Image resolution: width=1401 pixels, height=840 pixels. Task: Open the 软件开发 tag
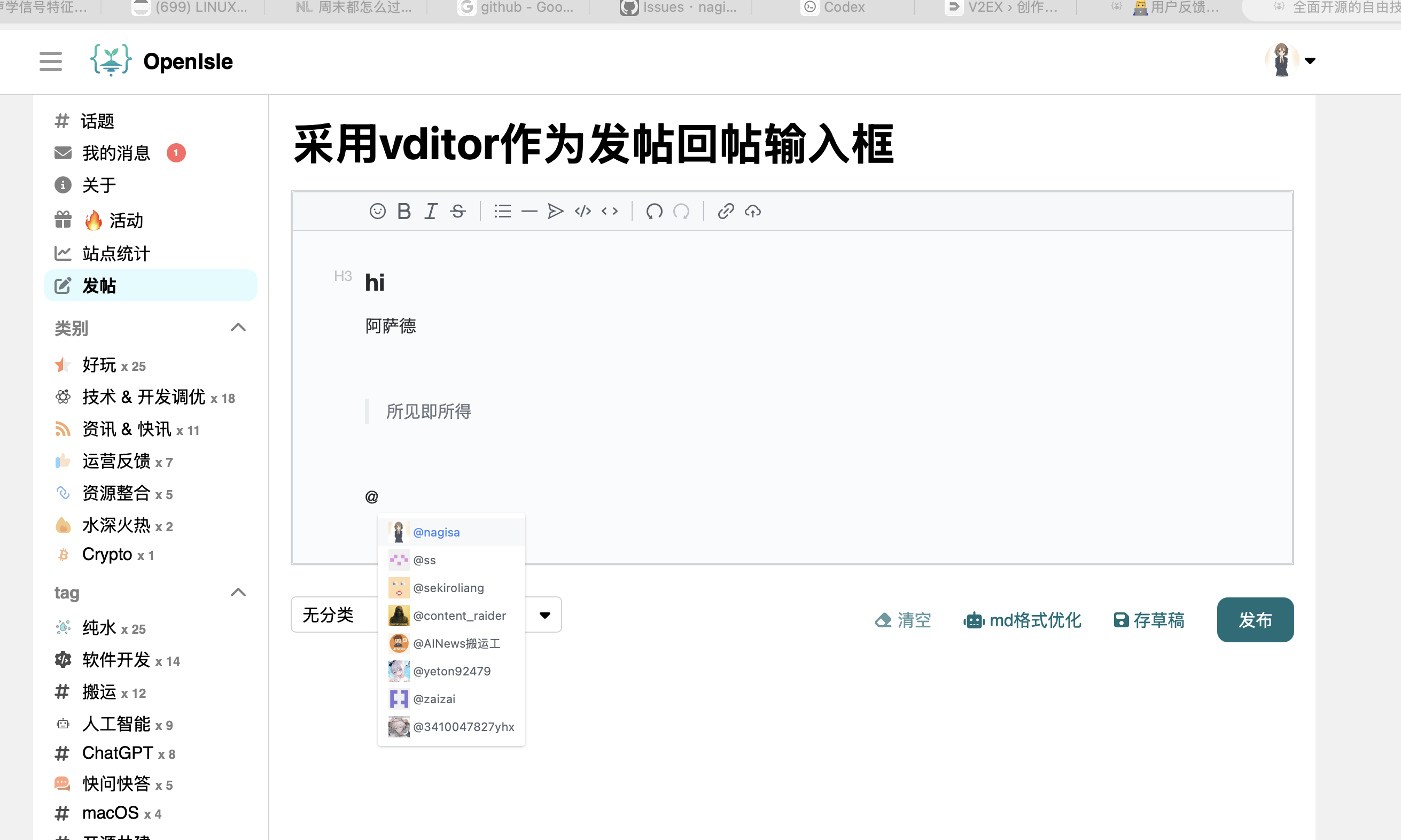click(117, 660)
